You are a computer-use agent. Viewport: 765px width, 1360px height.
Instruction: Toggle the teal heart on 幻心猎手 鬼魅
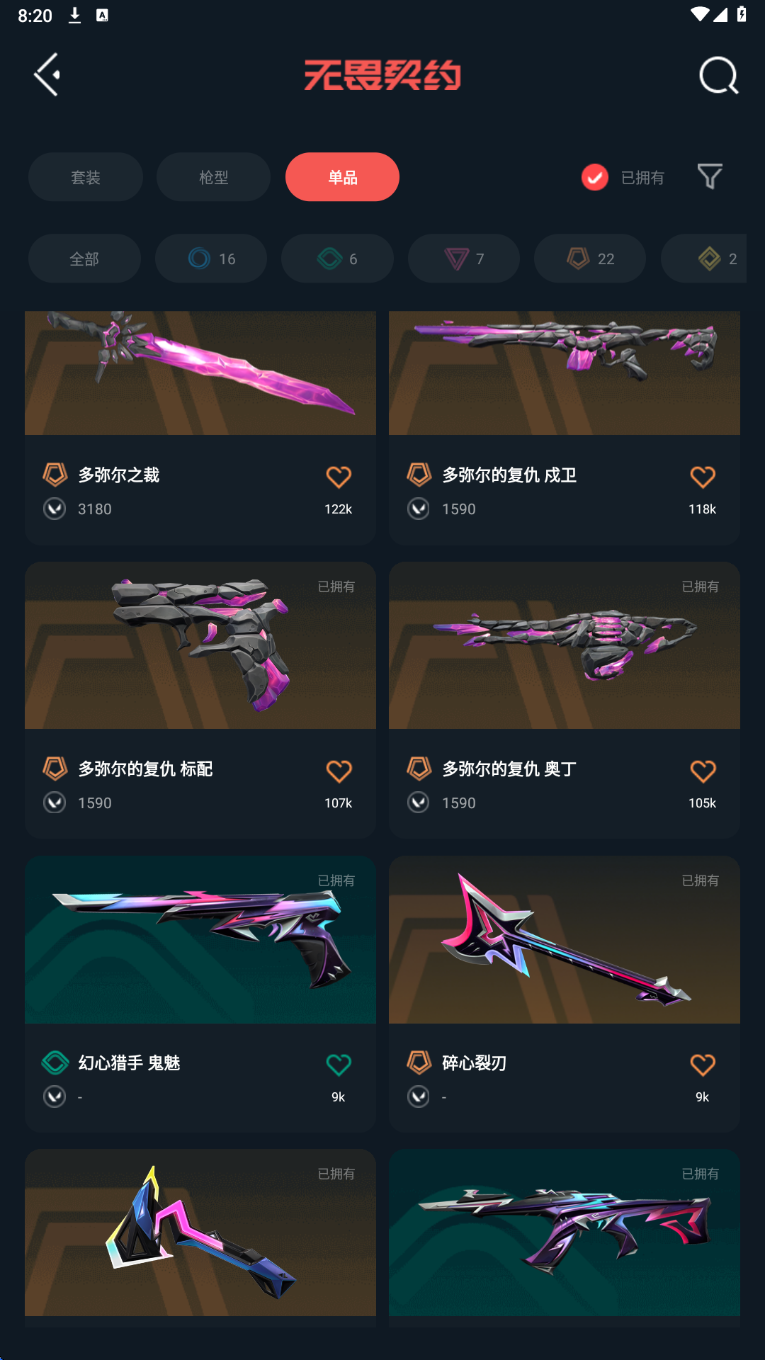click(339, 1065)
